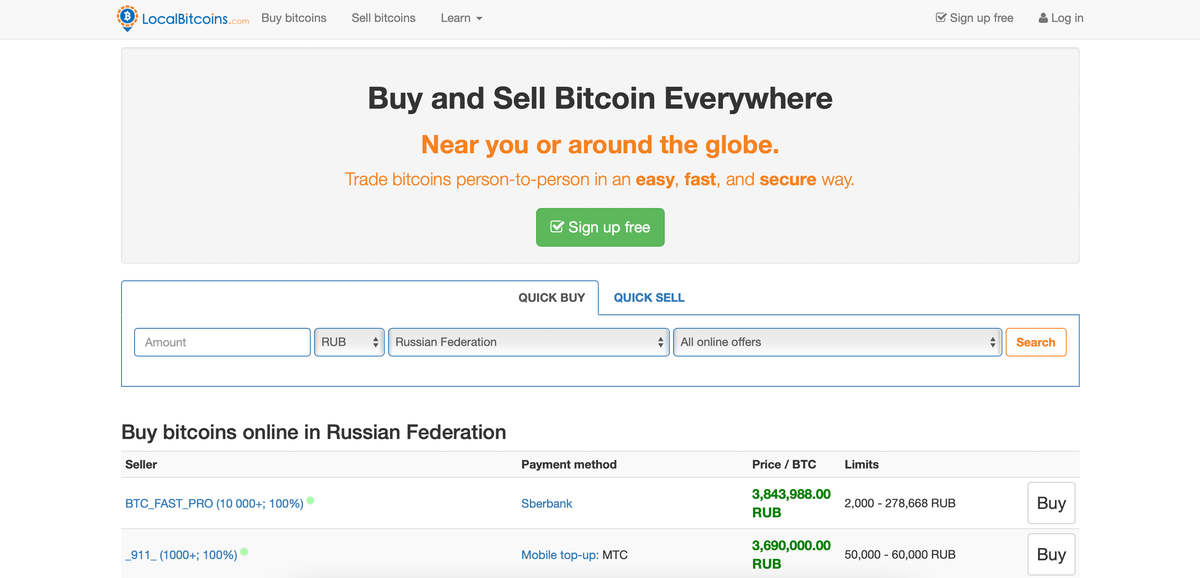Image resolution: width=1200 pixels, height=578 pixels.
Task: Switch to the QUICK SELL tab
Action: [x=649, y=297]
